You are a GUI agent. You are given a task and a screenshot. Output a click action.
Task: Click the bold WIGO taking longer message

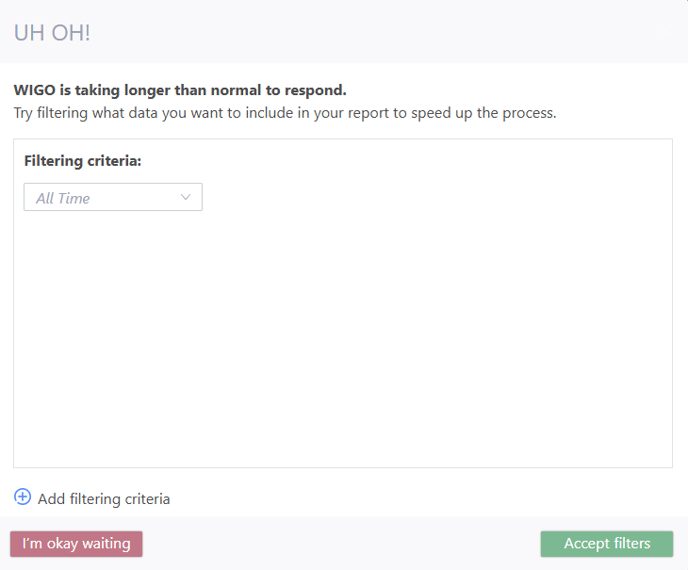(x=180, y=90)
